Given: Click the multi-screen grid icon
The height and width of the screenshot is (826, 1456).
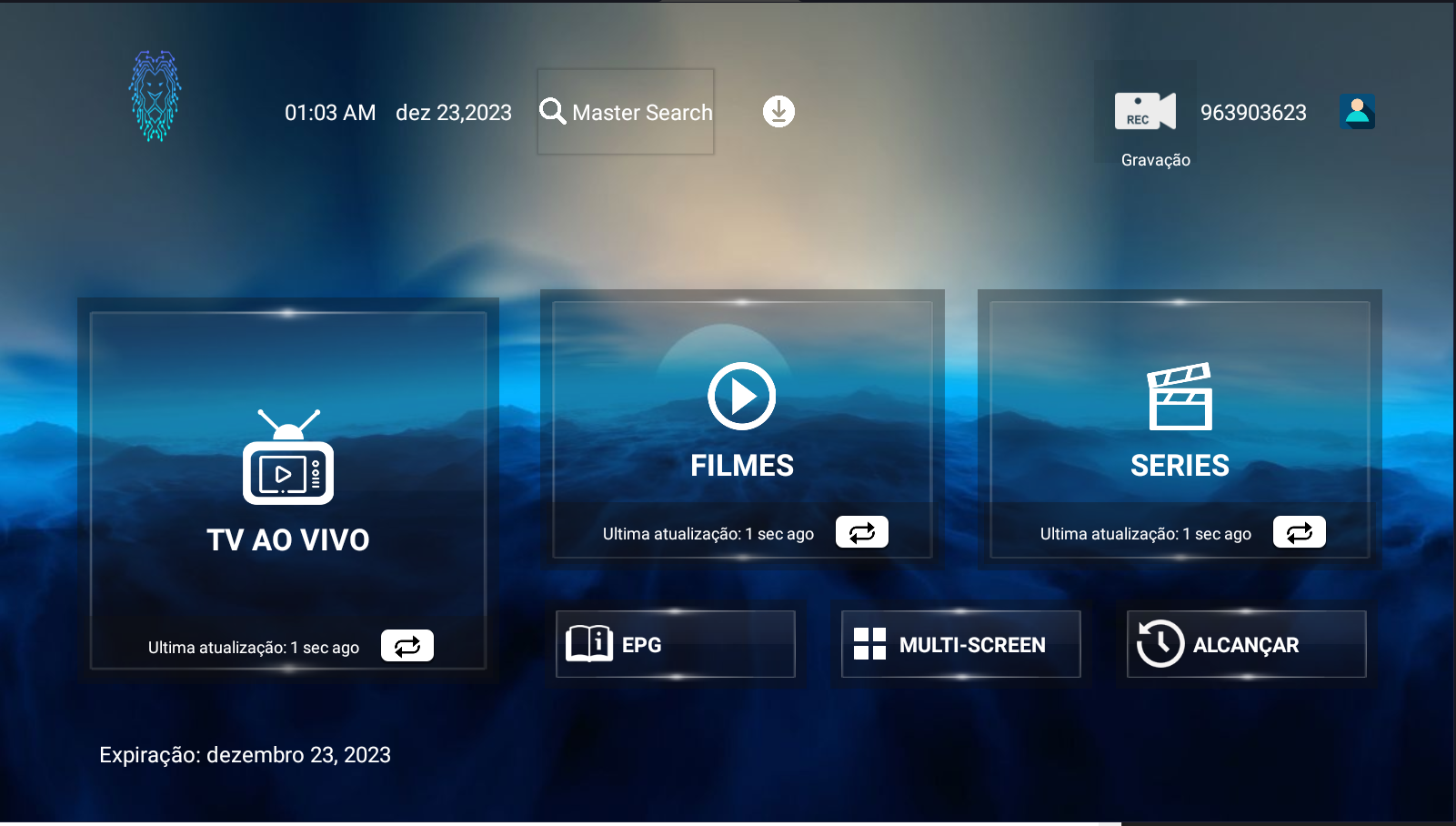Looking at the screenshot, I should click(x=869, y=644).
